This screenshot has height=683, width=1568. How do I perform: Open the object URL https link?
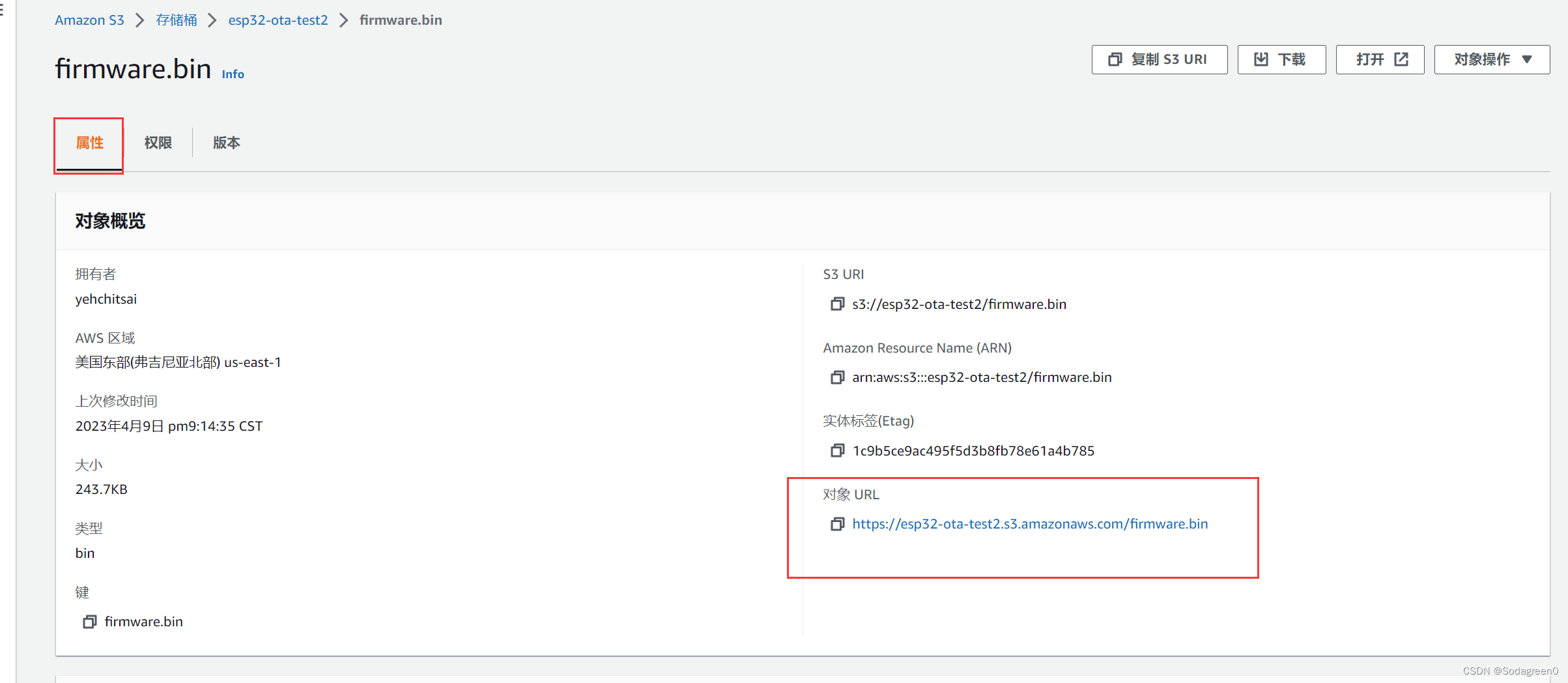pos(1030,524)
